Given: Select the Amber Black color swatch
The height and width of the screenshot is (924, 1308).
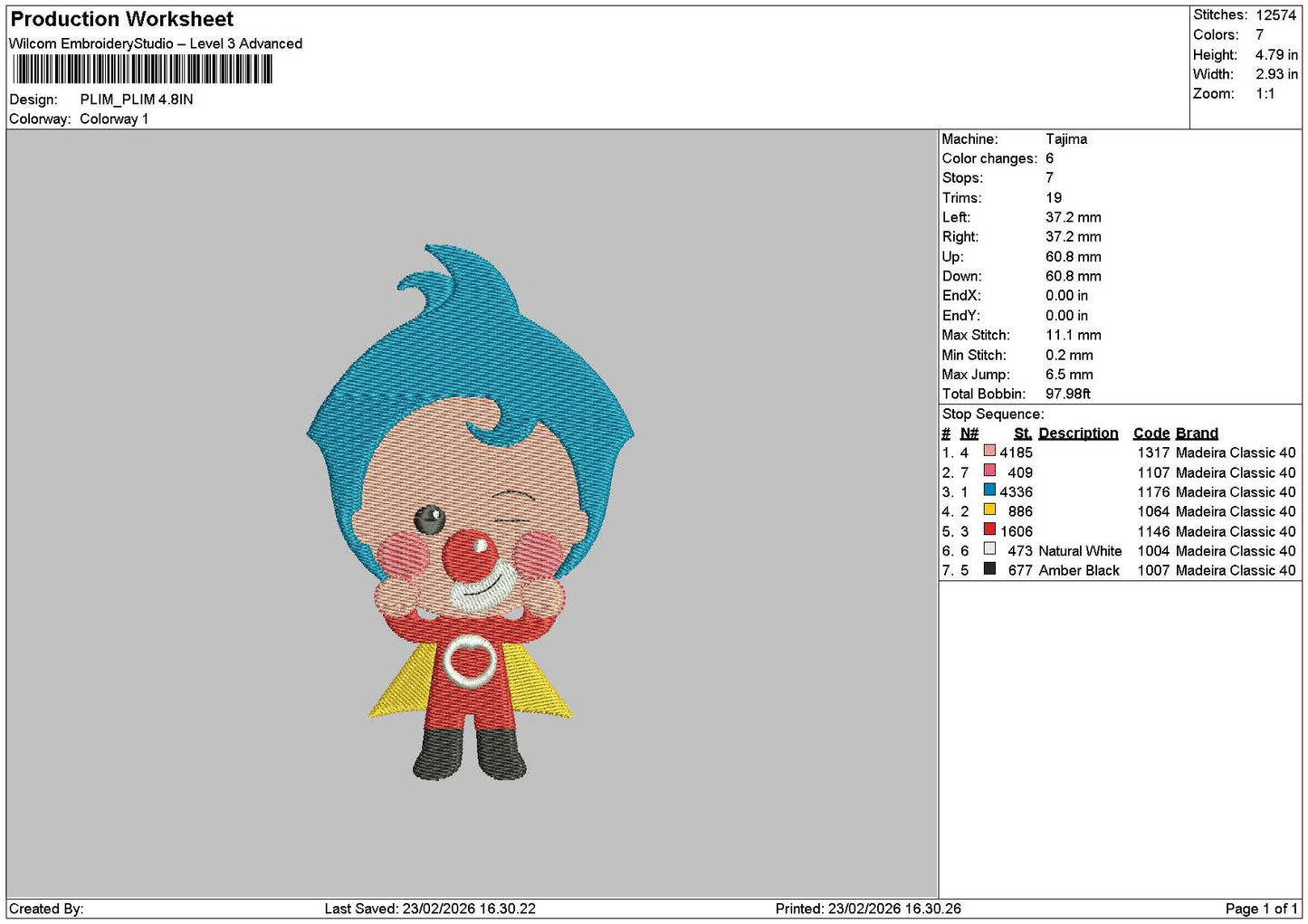Looking at the screenshot, I should [x=989, y=569].
